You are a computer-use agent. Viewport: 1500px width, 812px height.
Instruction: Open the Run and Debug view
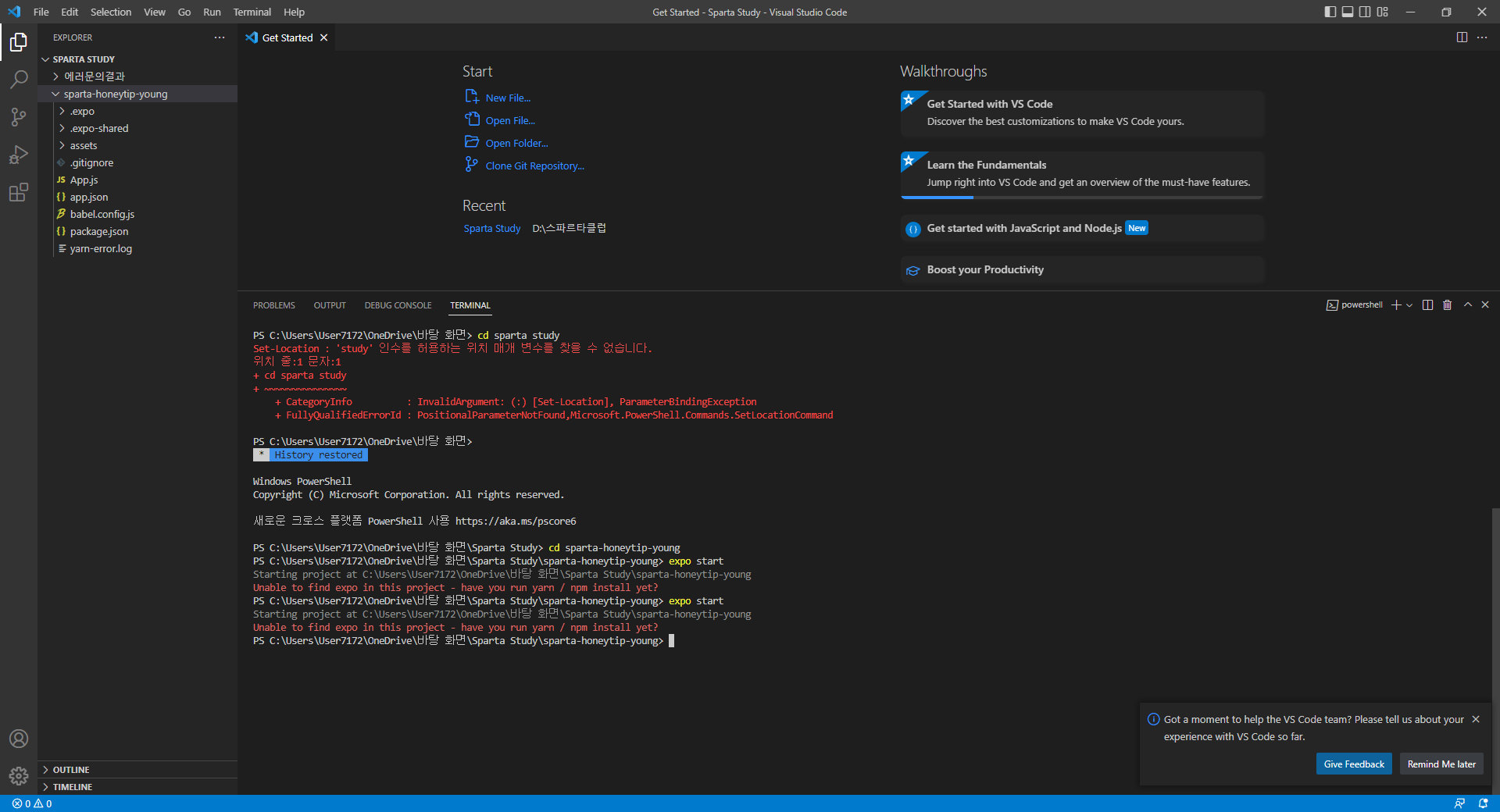[19, 155]
